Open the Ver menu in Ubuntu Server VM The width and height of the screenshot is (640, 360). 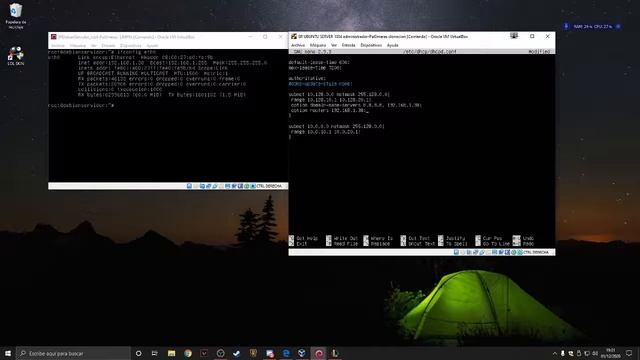(334, 45)
